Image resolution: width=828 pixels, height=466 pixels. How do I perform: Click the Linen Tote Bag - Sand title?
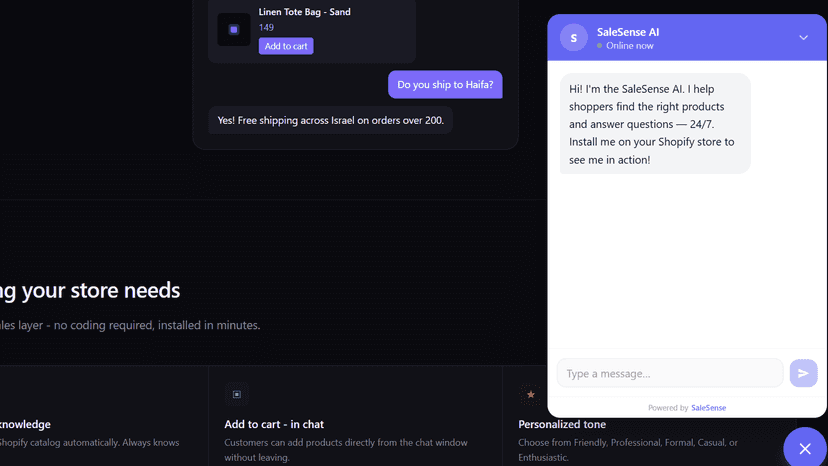[304, 12]
